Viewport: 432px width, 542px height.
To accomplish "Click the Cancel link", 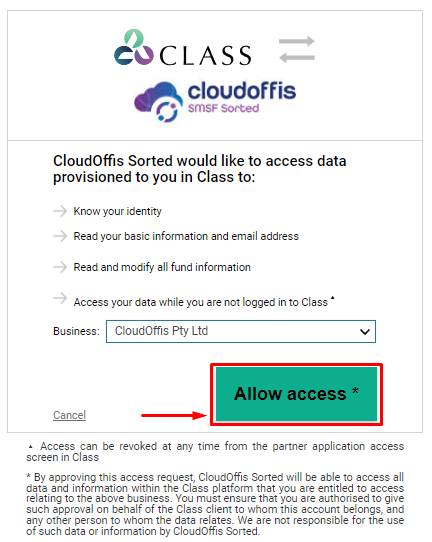I will (69, 415).
